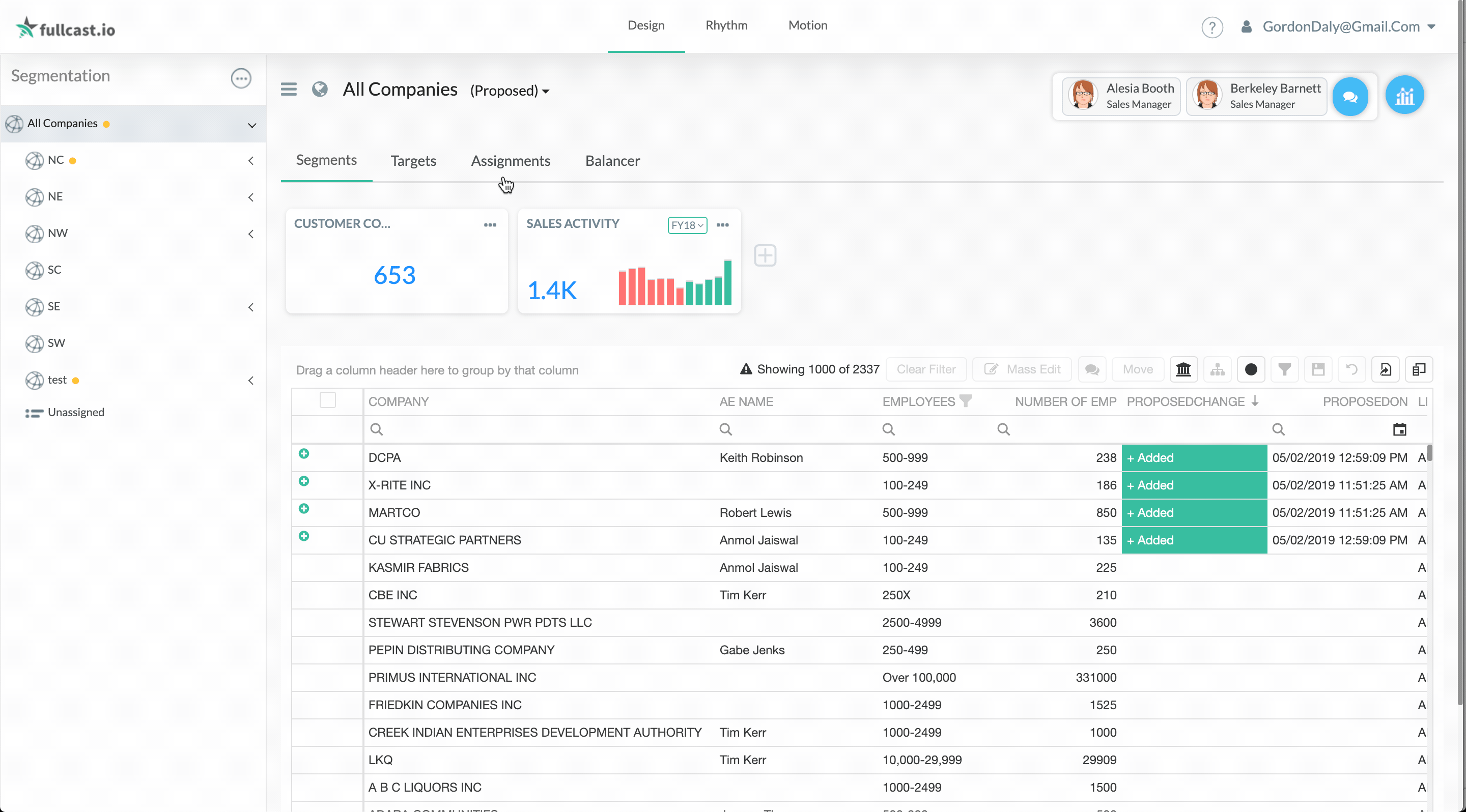Open the blue analytics chart button
This screenshot has width=1466, height=812.
tap(1404, 95)
